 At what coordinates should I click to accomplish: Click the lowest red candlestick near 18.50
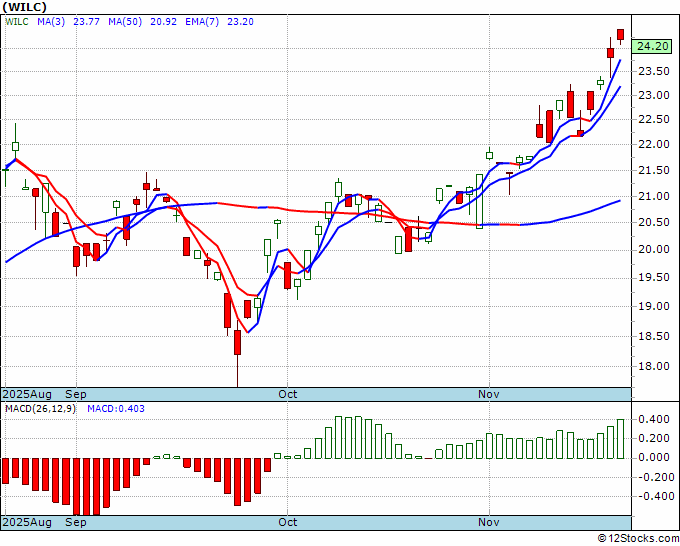pos(238,343)
